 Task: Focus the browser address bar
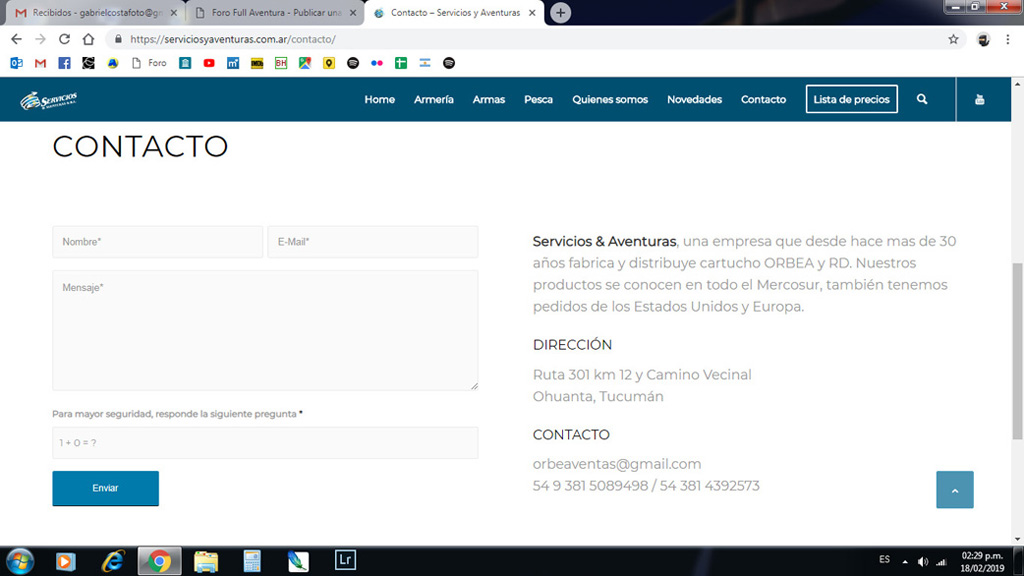coord(536,39)
